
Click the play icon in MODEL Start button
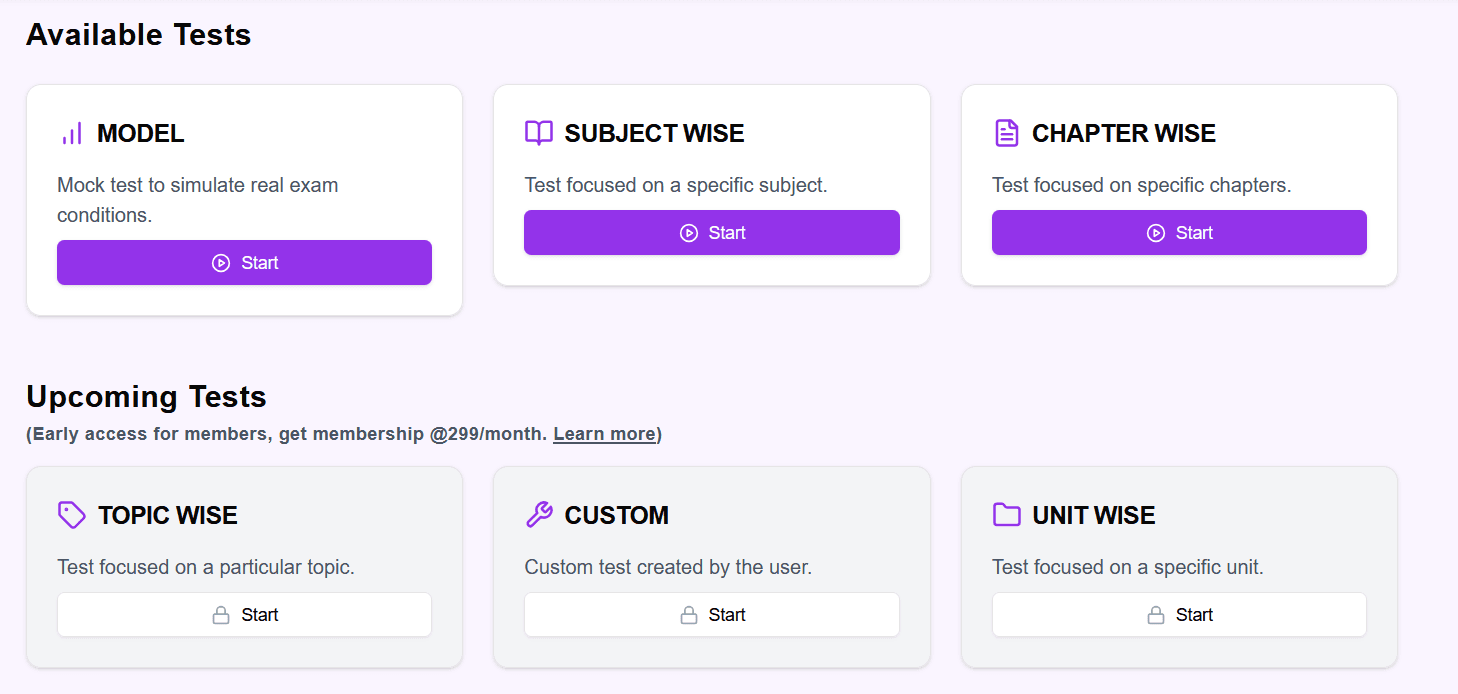coord(221,263)
